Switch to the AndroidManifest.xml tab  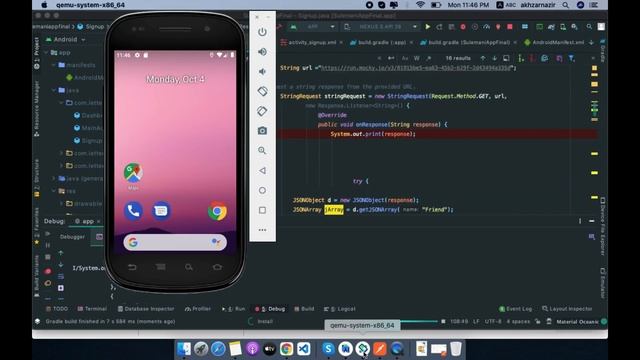coord(554,42)
